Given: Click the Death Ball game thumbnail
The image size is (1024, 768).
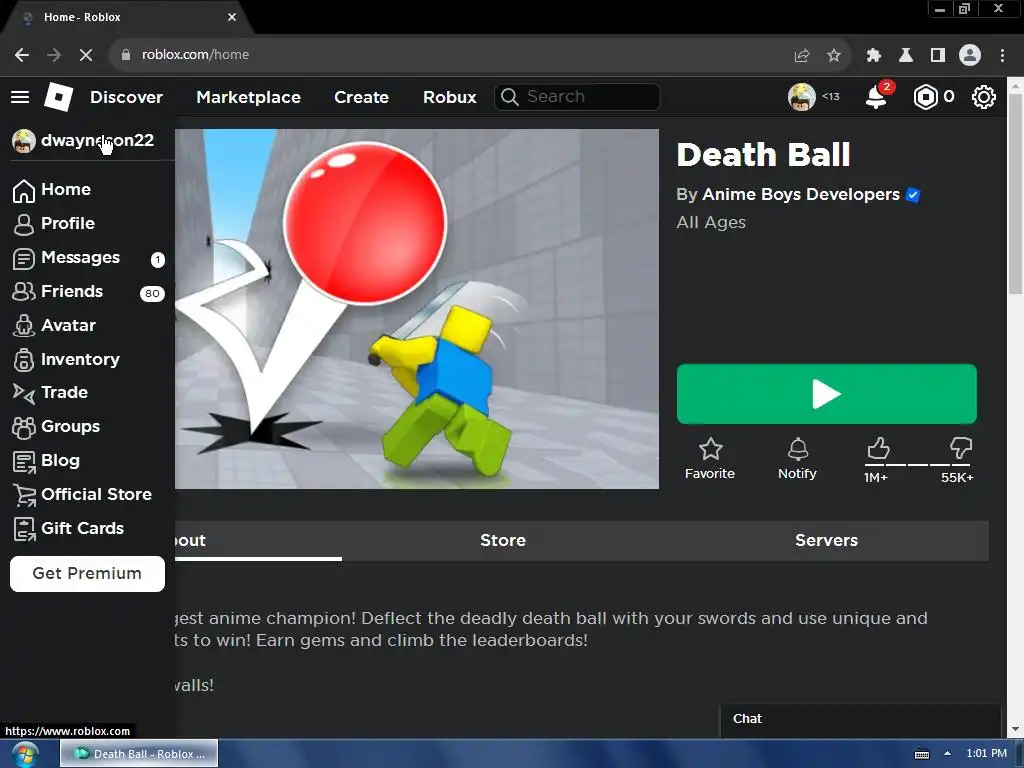Looking at the screenshot, I should (x=417, y=308).
